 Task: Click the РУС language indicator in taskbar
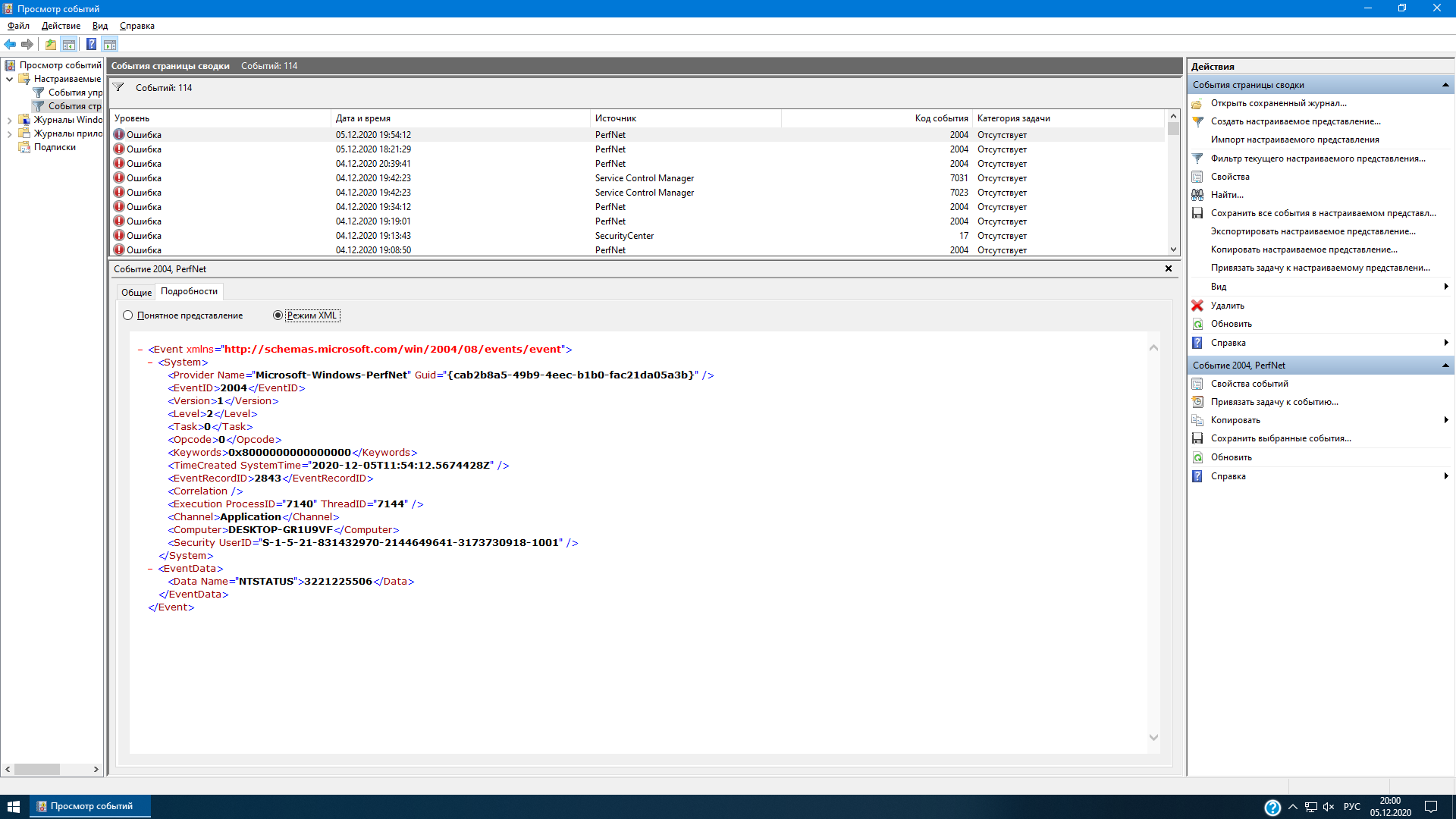(x=1352, y=807)
